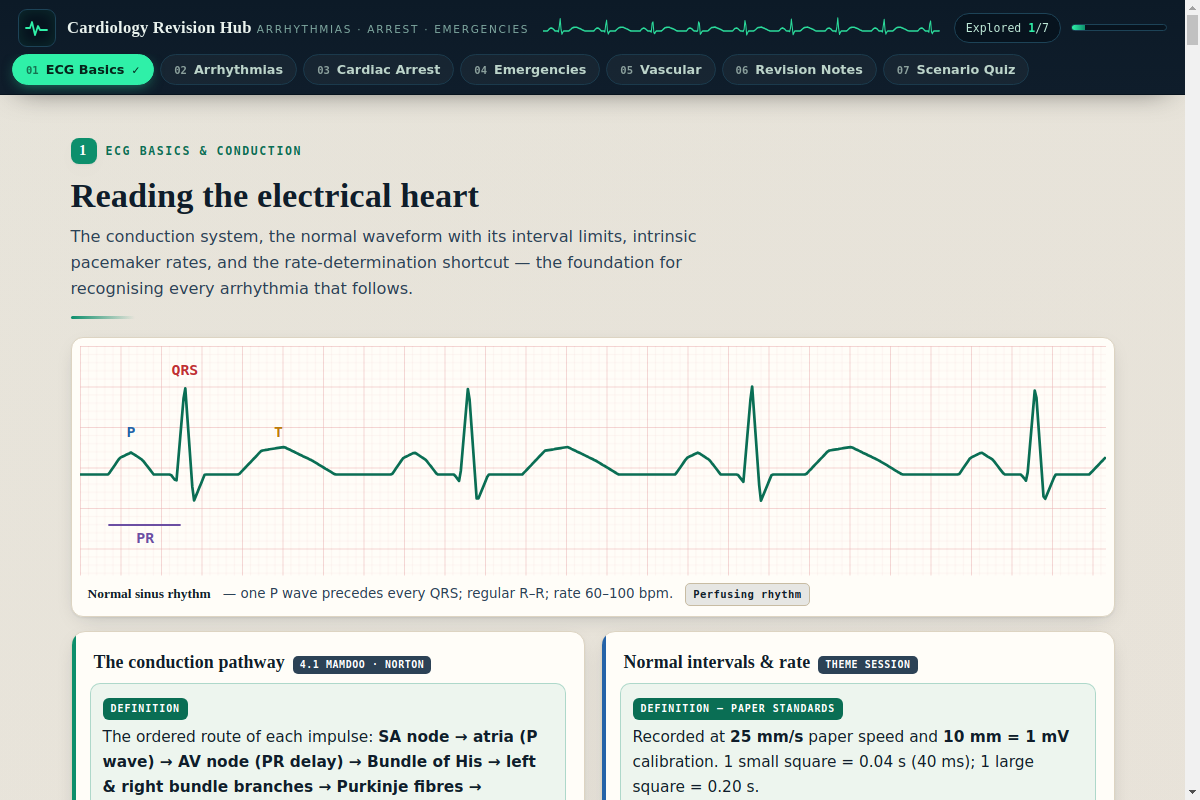Click the DEFINITION label in conduction card

pos(145,709)
